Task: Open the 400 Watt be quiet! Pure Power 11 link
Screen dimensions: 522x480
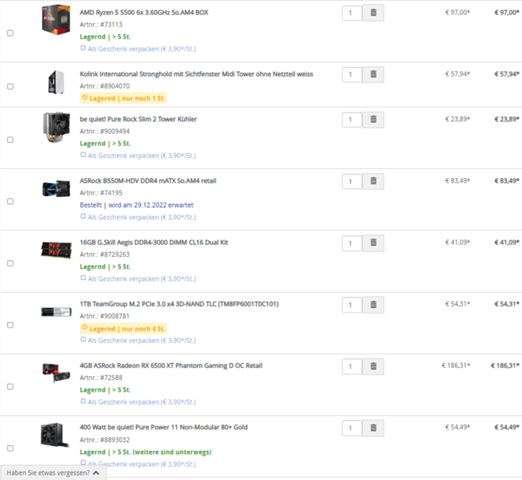Action: click(164, 427)
